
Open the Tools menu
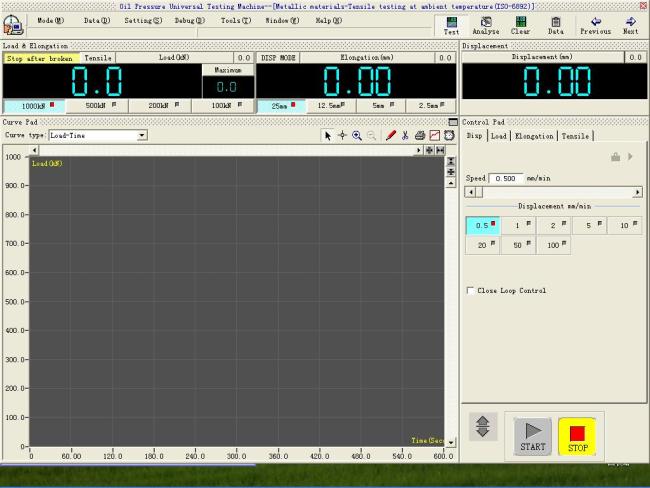[x=236, y=20]
